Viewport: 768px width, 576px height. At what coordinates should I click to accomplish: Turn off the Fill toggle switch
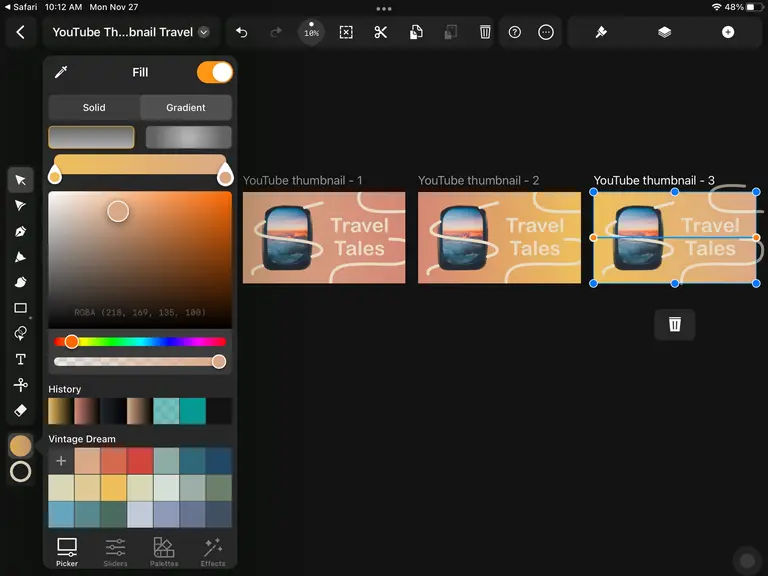tap(215, 72)
